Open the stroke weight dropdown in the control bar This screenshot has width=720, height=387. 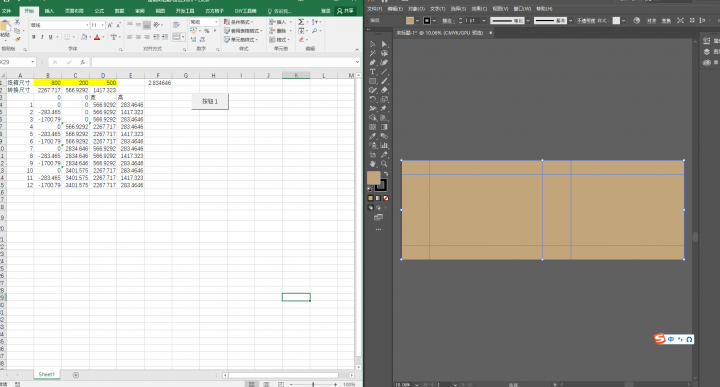tap(484, 21)
